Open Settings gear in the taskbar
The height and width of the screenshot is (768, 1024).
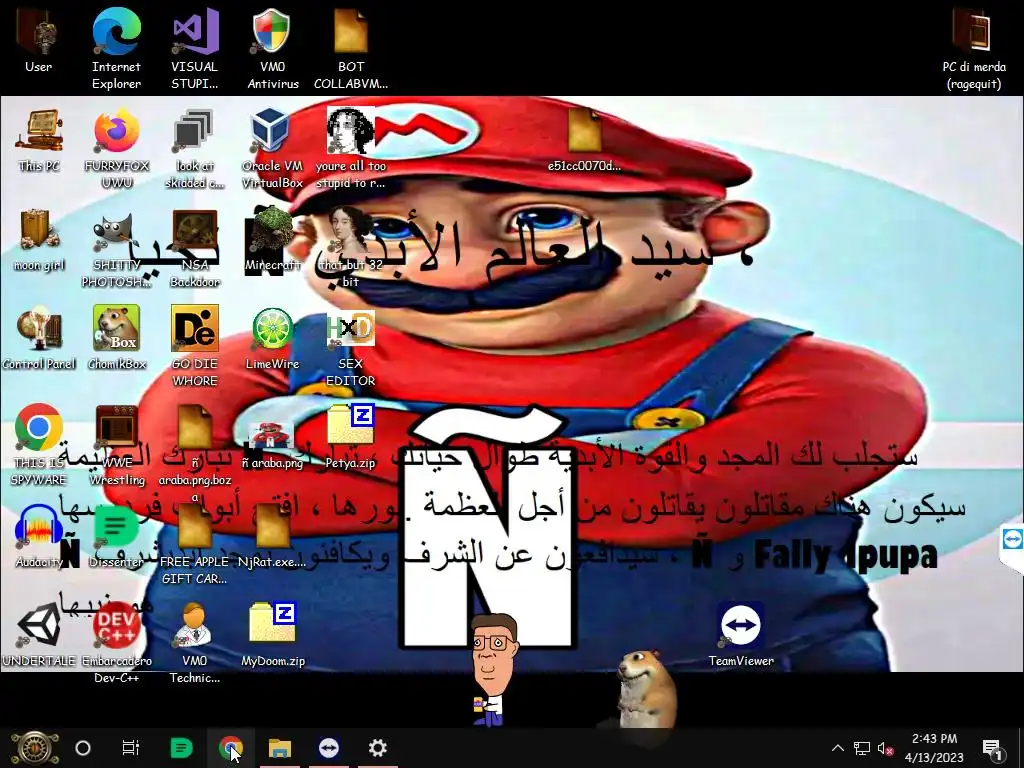(x=377, y=748)
